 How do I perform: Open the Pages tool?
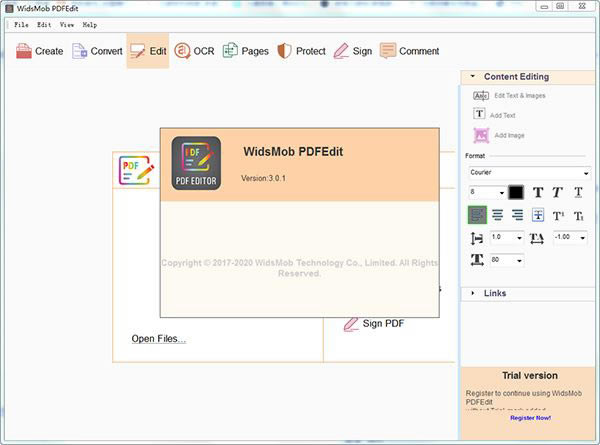tap(245, 51)
